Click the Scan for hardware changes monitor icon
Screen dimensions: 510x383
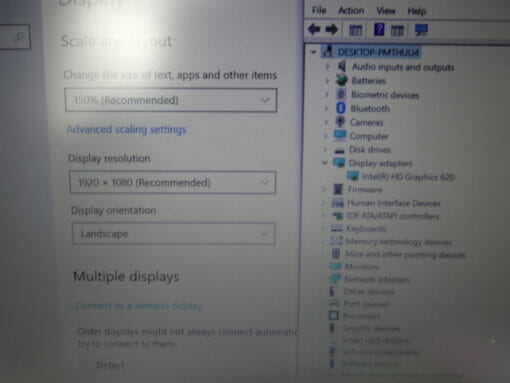click(x=421, y=30)
